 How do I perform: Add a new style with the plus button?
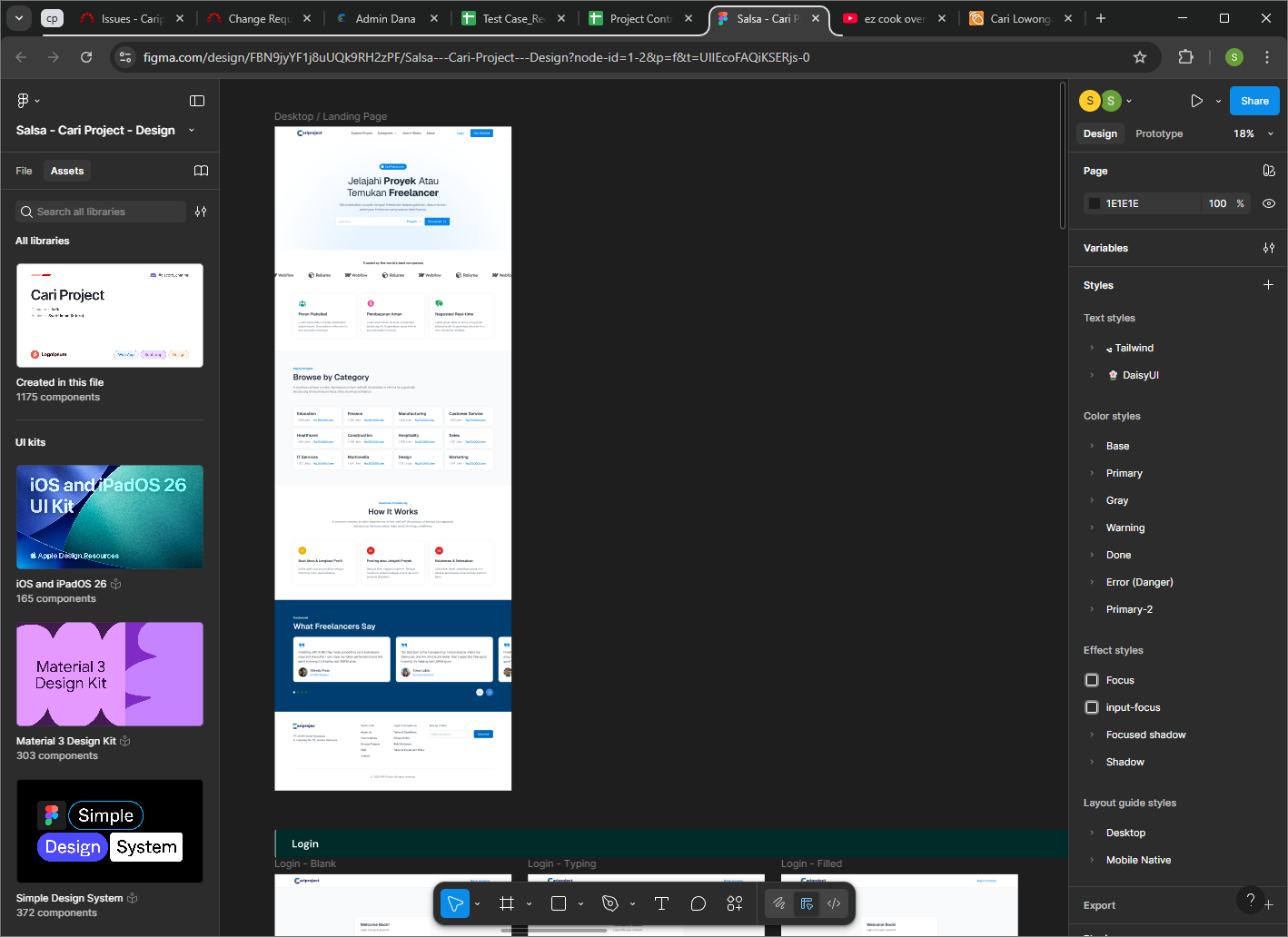(x=1268, y=285)
